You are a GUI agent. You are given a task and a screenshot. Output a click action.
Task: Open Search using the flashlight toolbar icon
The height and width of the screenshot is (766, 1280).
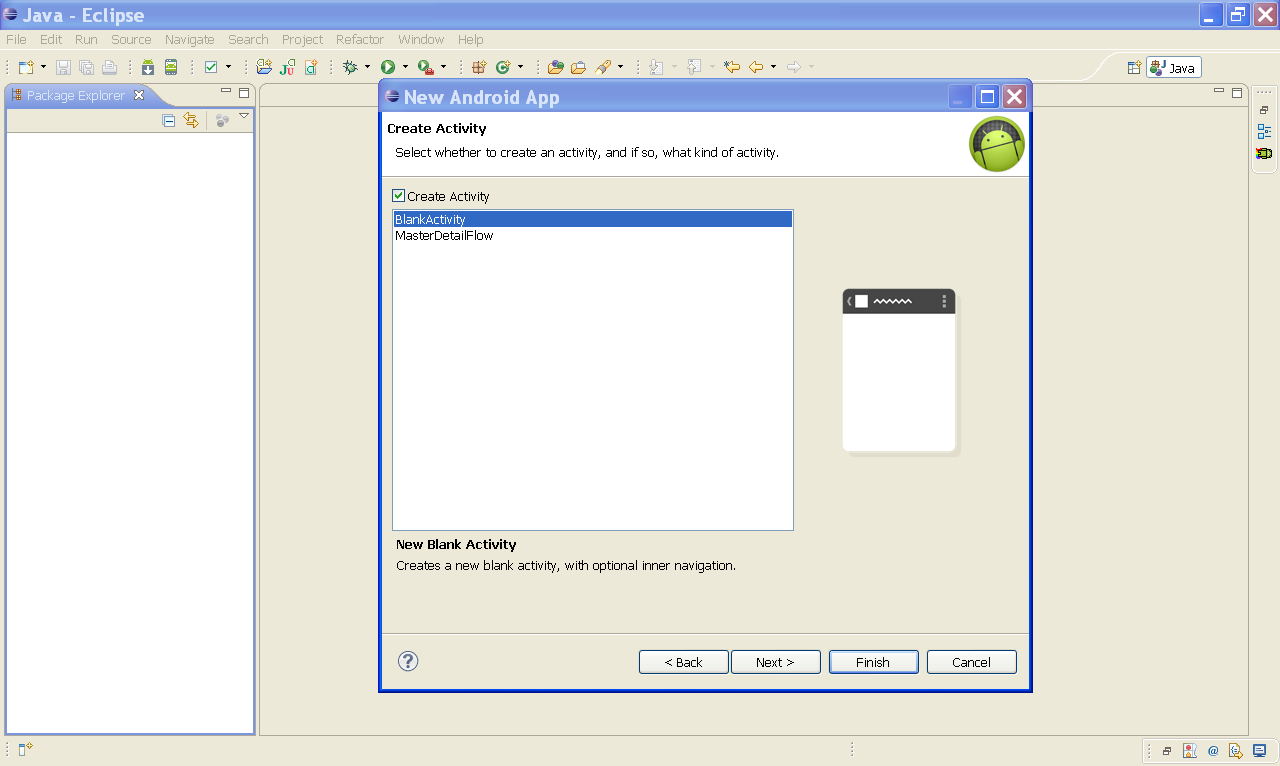[x=601, y=67]
